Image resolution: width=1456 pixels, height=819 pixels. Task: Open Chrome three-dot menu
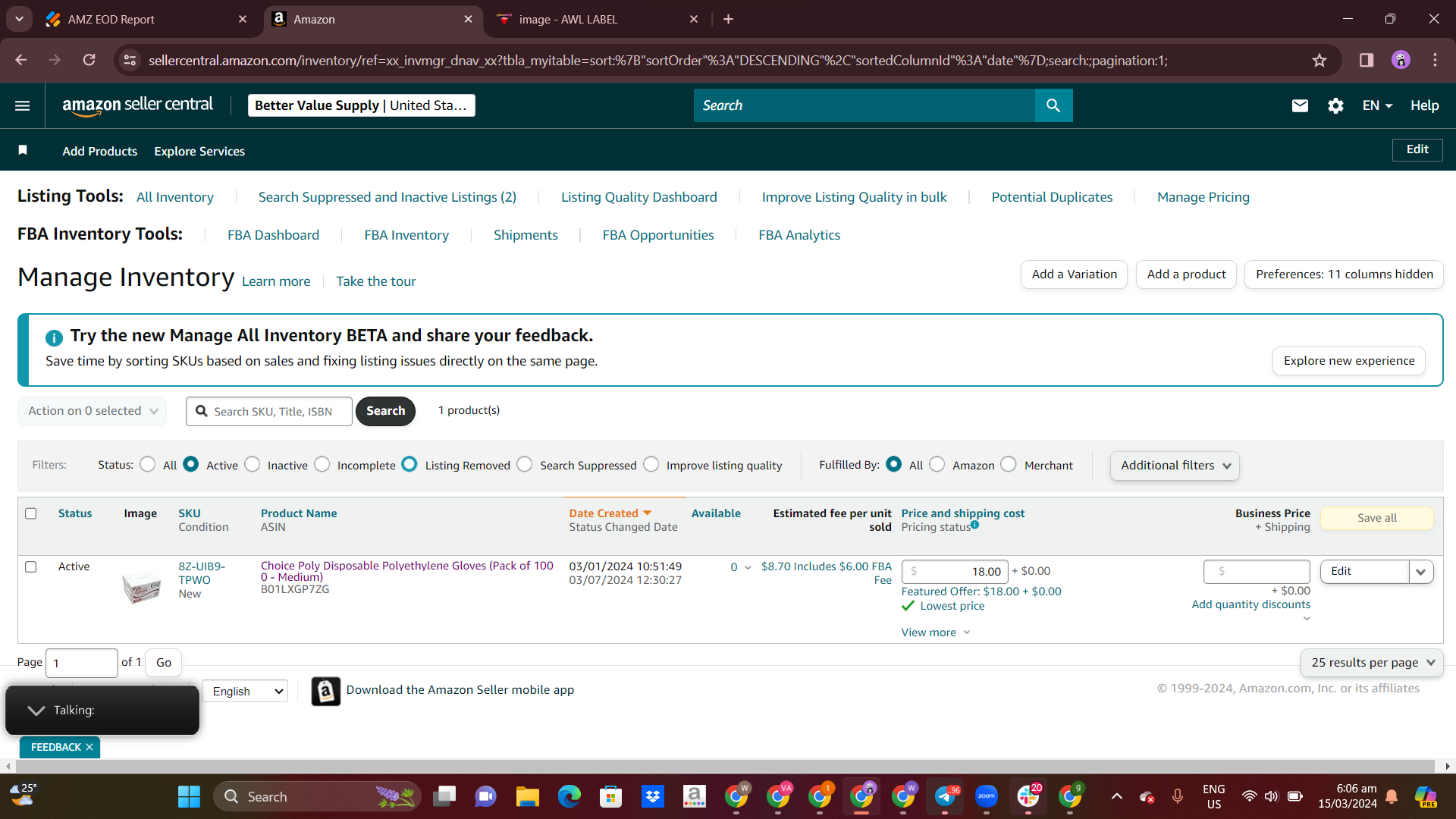coord(1435,60)
